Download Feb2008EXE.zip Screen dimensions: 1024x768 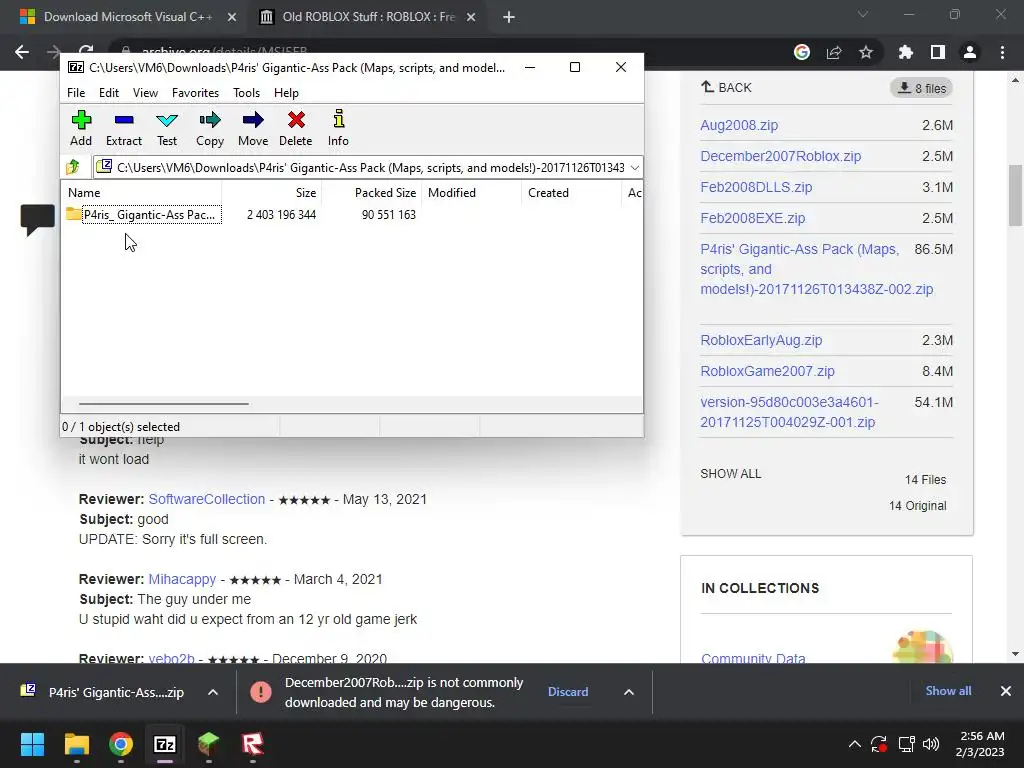752,218
